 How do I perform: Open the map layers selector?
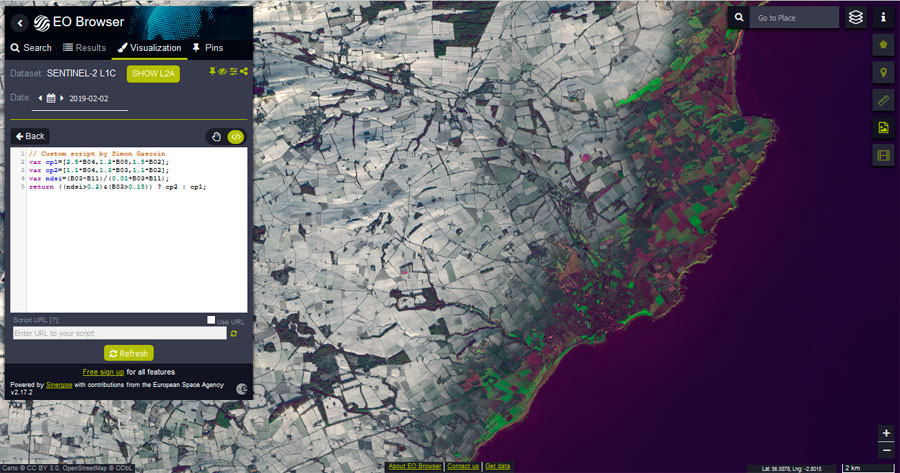856,18
